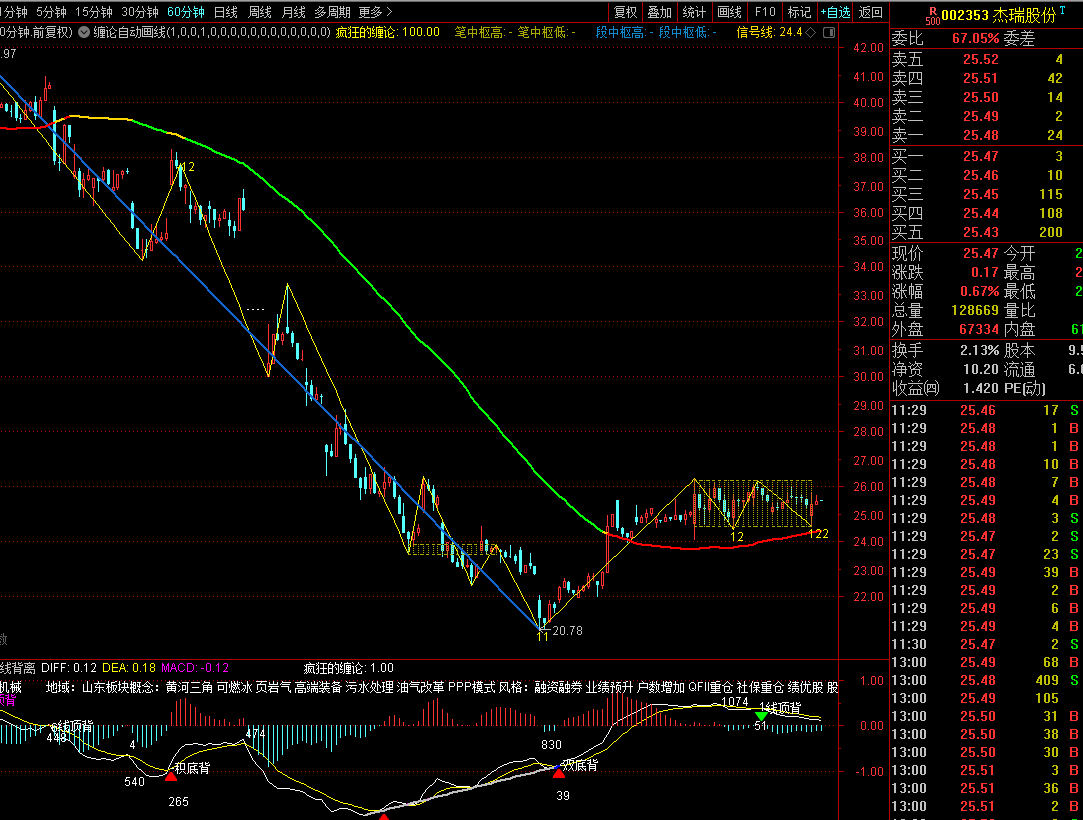
Task: Click the 信号线: 24.4 value
Action: [769, 32]
